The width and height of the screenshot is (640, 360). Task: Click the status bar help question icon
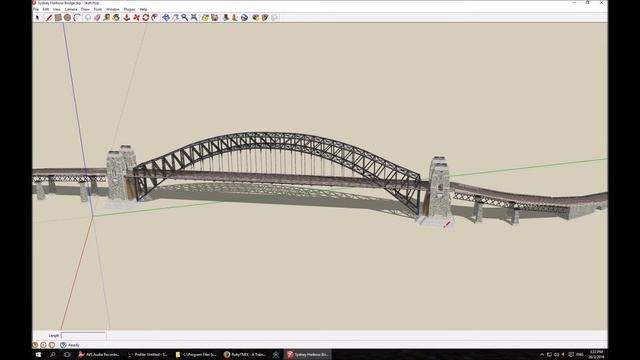click(63, 345)
